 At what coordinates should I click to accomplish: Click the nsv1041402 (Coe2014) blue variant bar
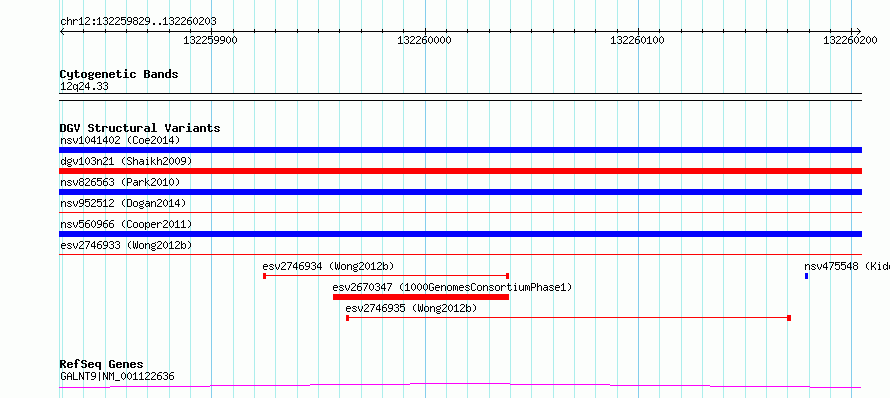(460, 150)
